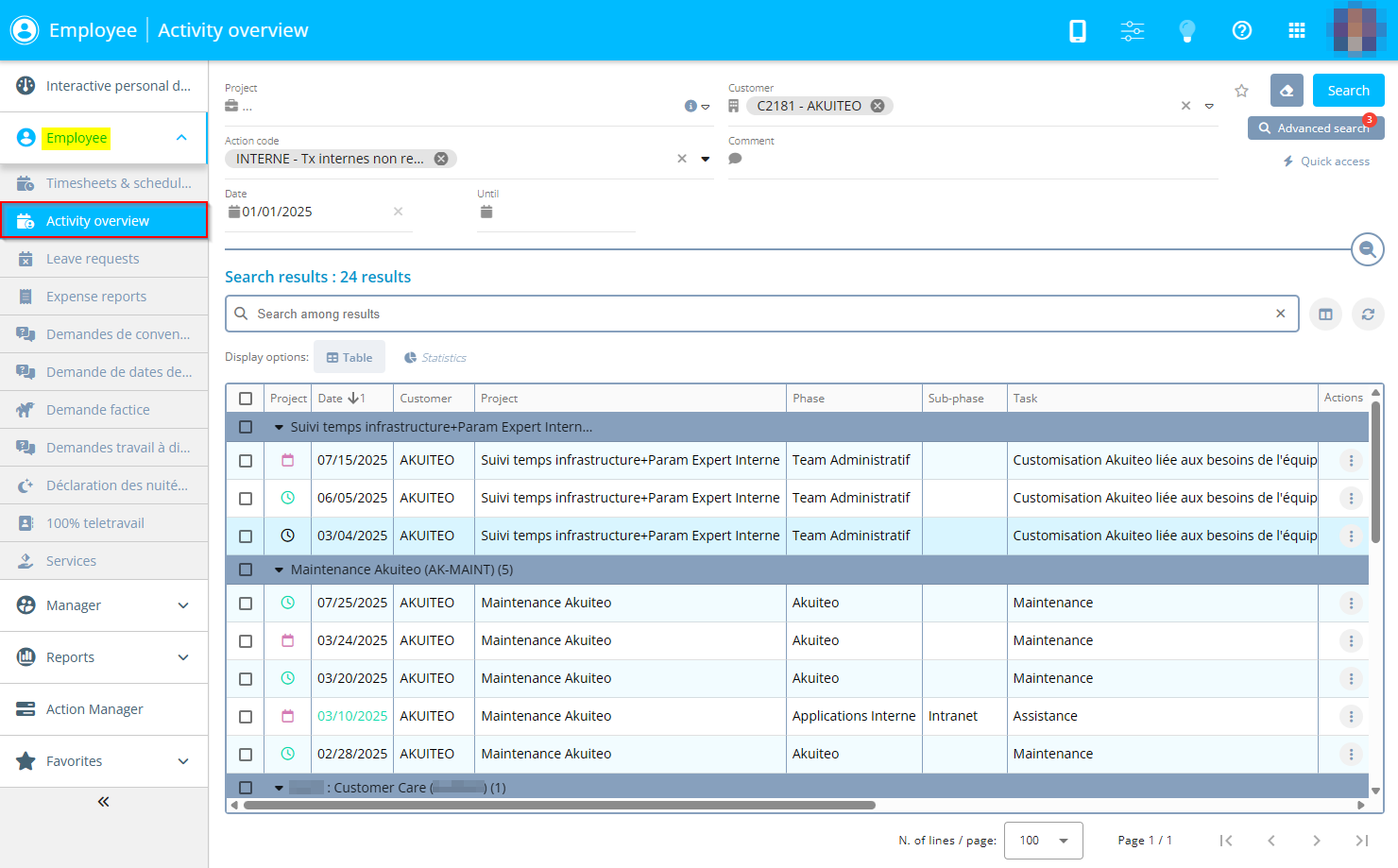
Task: Click the star icon to favorite search
Action: 1241,91
